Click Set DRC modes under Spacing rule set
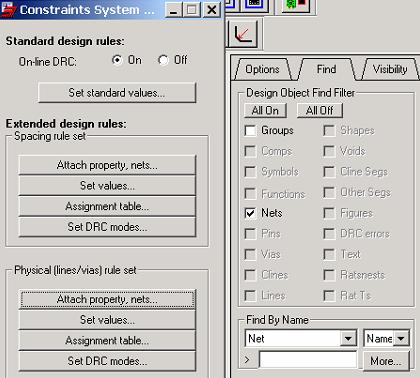 (107, 227)
